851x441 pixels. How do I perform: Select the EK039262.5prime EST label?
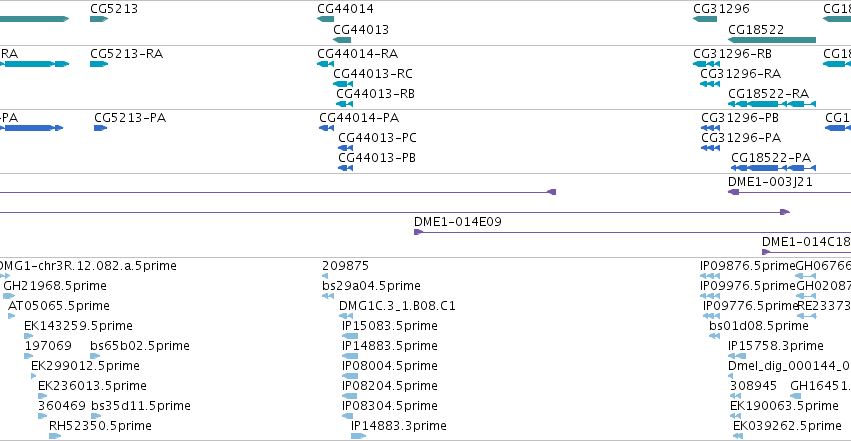[x=787, y=426]
